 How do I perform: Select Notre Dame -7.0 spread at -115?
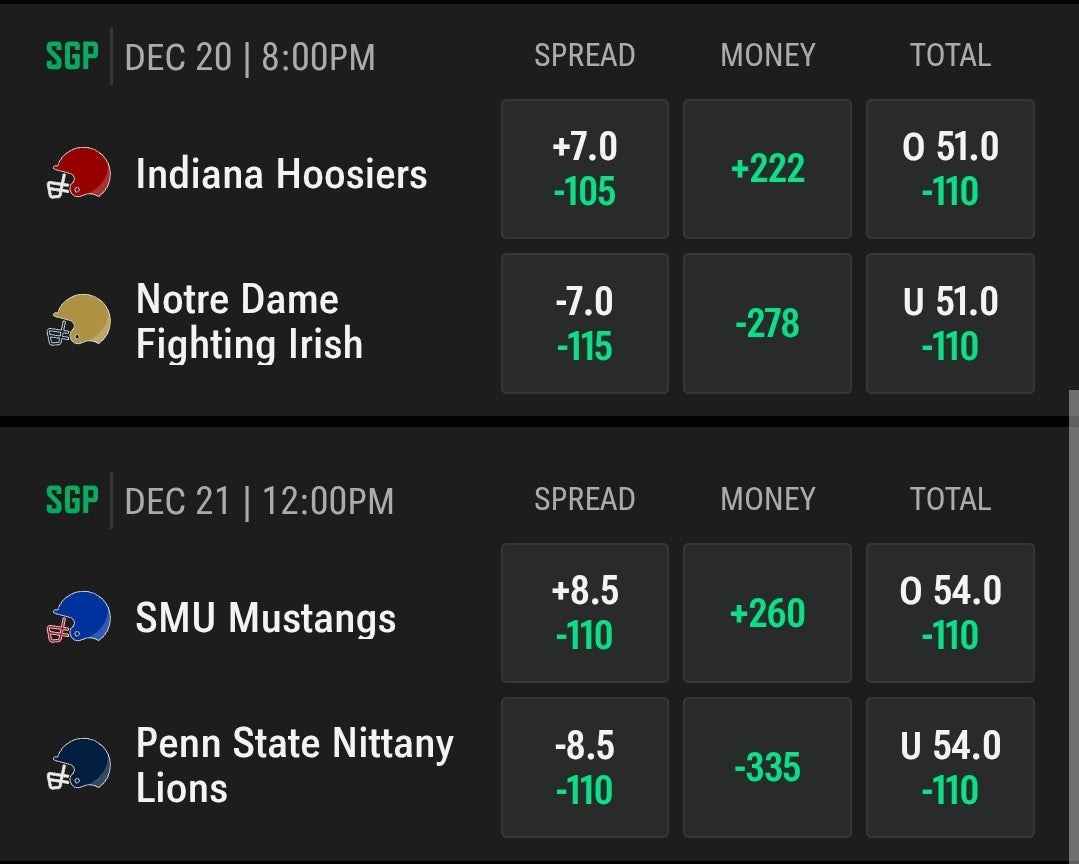point(585,323)
